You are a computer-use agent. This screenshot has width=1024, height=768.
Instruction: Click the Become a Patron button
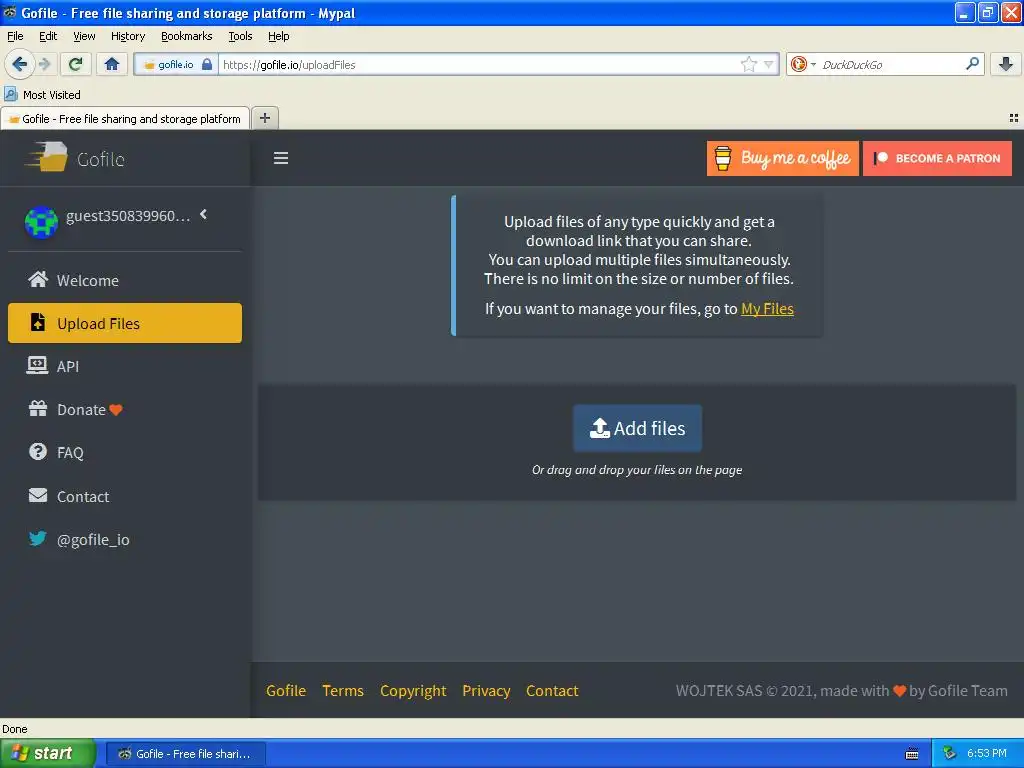click(x=937, y=158)
